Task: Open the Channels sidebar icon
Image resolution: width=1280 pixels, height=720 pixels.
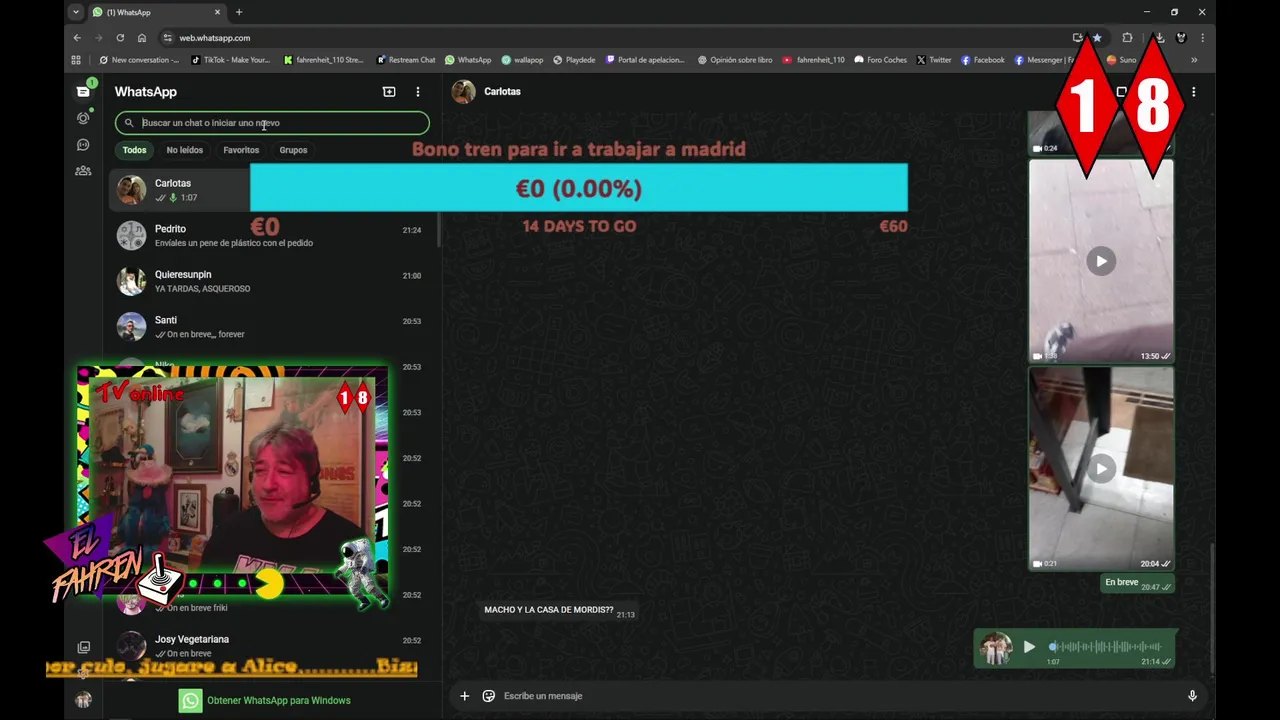Action: (x=83, y=145)
